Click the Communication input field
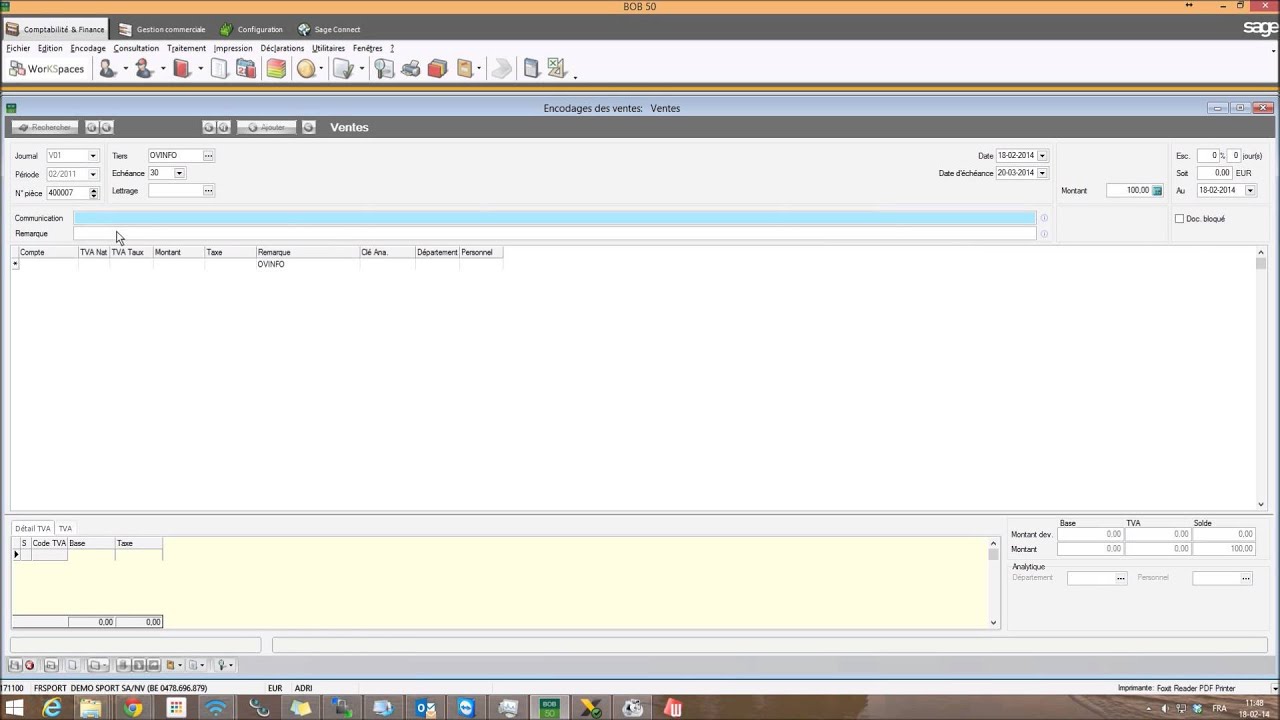1280x720 pixels. pyautogui.click(x=555, y=218)
